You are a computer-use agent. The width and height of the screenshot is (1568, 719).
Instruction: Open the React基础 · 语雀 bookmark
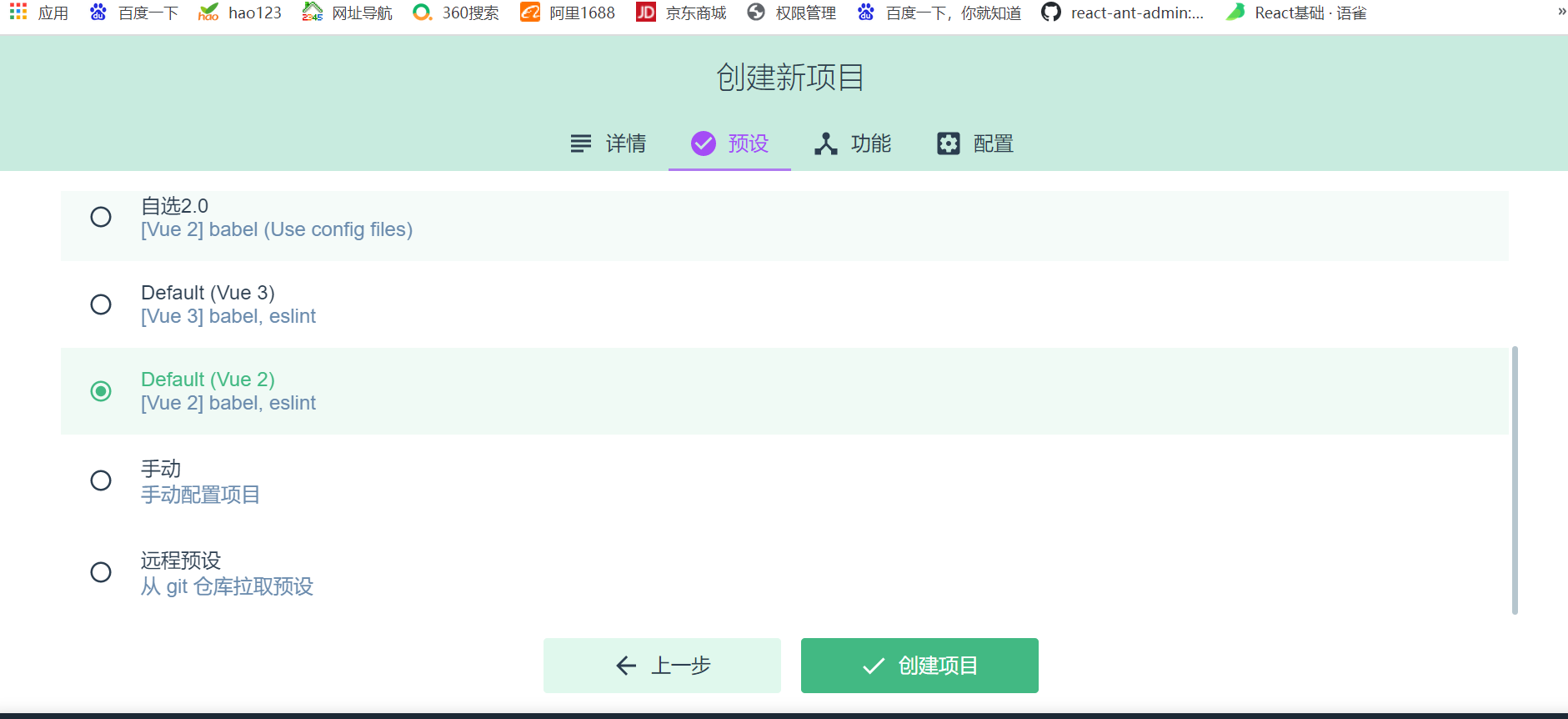pos(1296,13)
